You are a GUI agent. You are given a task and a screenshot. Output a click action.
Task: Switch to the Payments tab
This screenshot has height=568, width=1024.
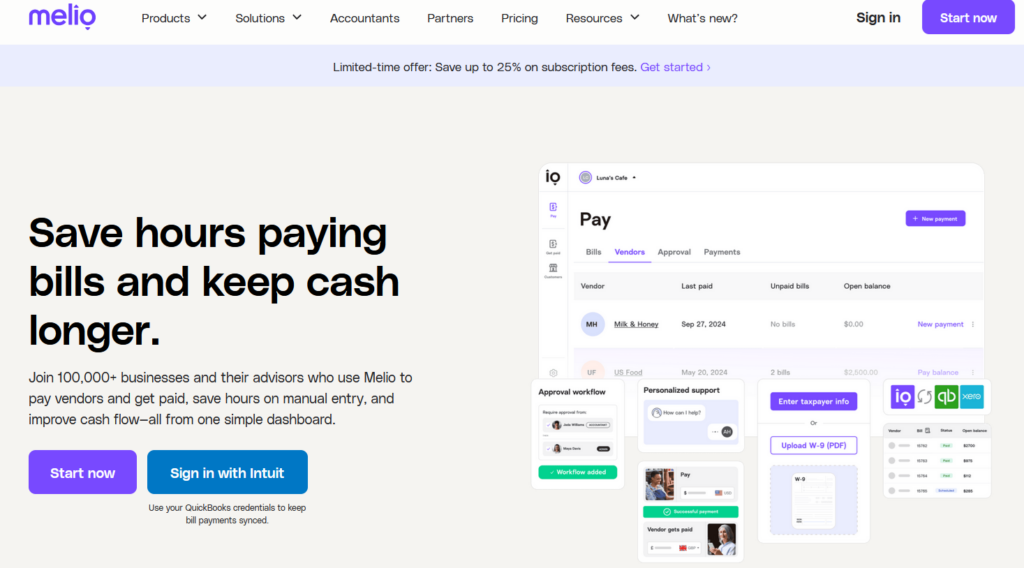(x=722, y=252)
